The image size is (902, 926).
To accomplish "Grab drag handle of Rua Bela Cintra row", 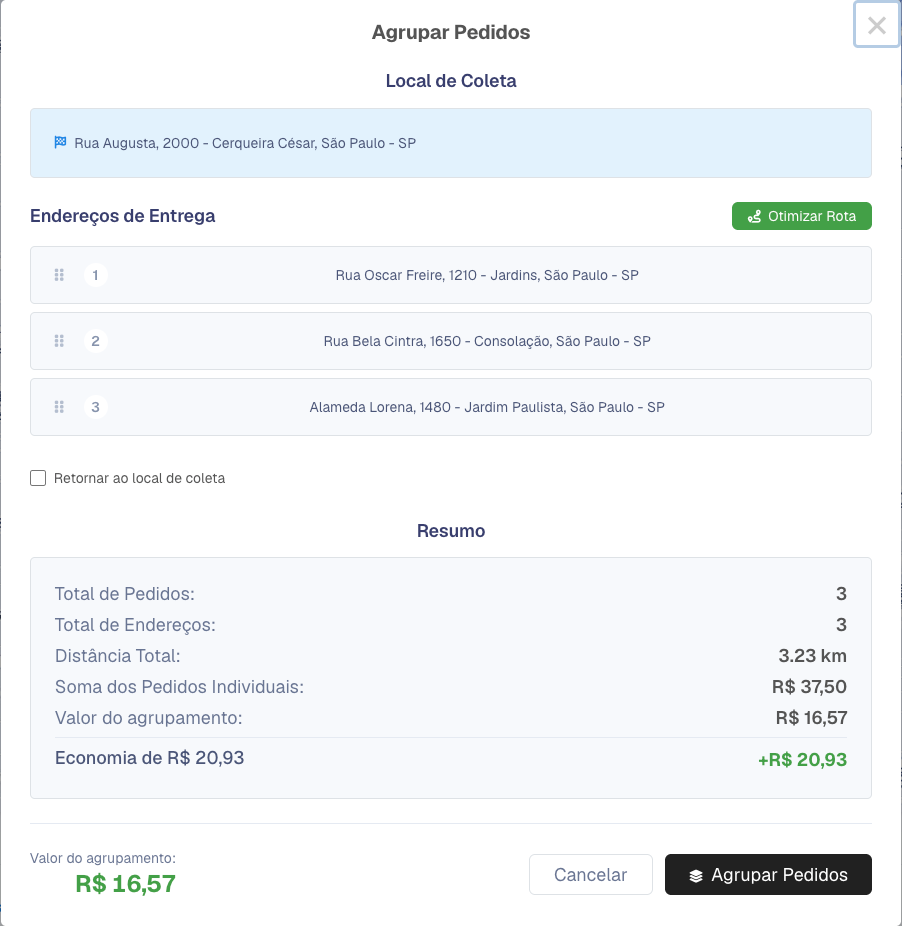I will [59, 341].
